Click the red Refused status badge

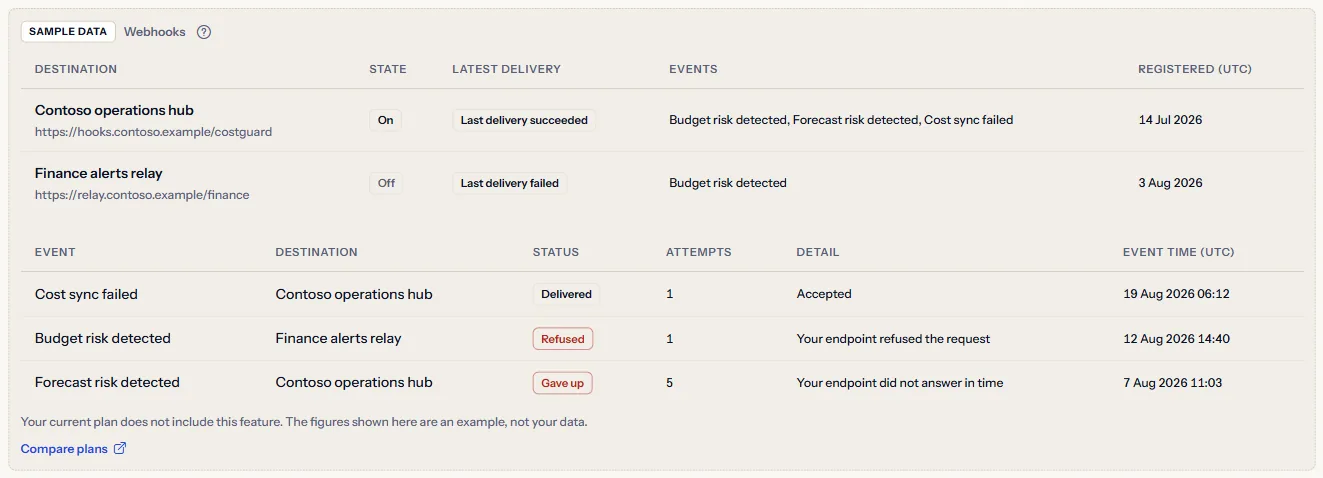(563, 339)
